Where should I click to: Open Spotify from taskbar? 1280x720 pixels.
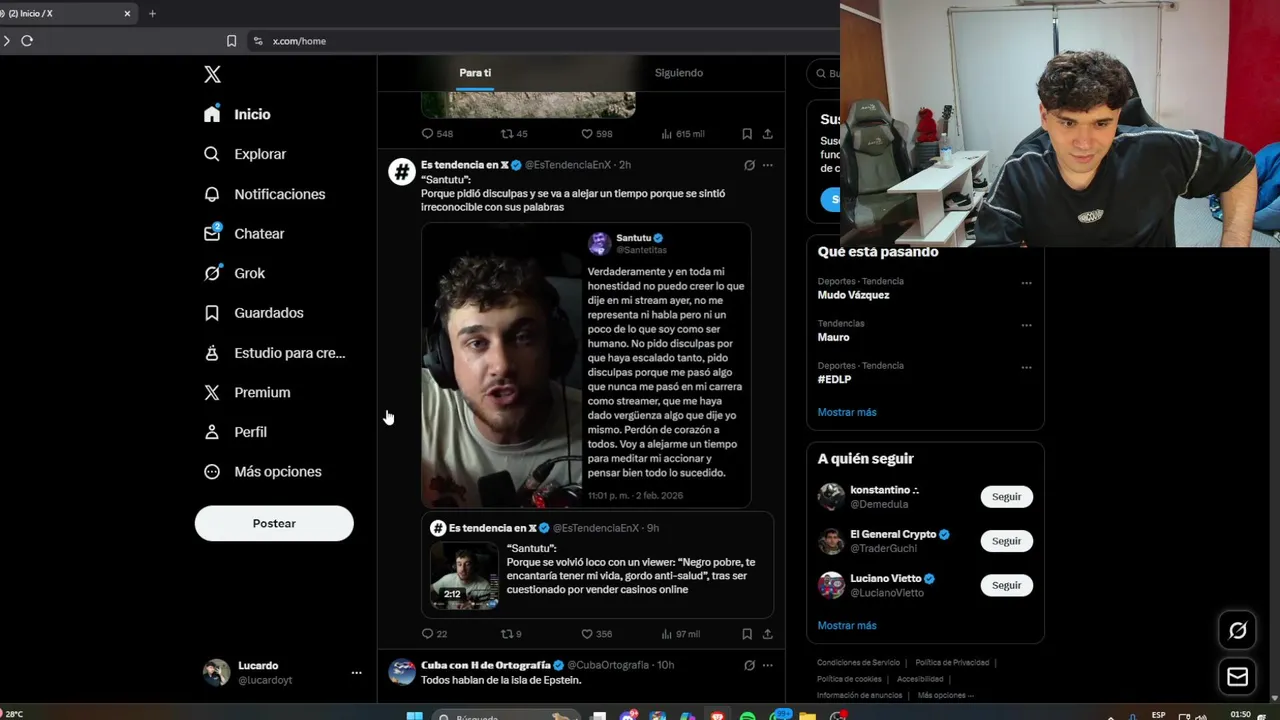click(748, 716)
